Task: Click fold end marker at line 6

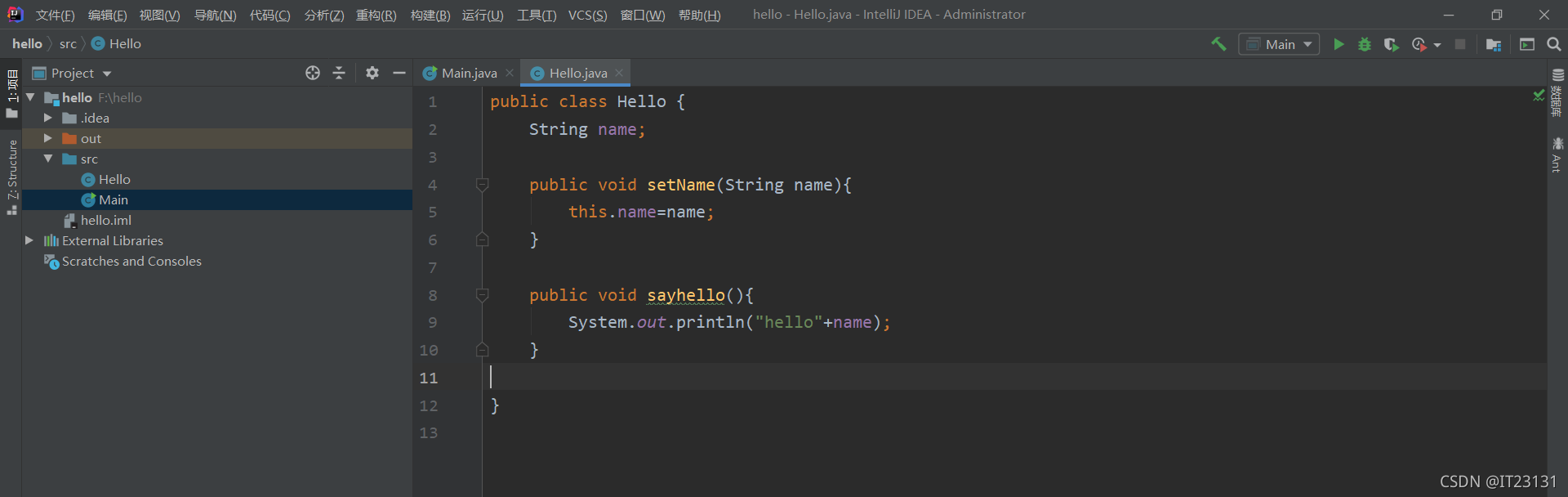Action: click(x=482, y=240)
